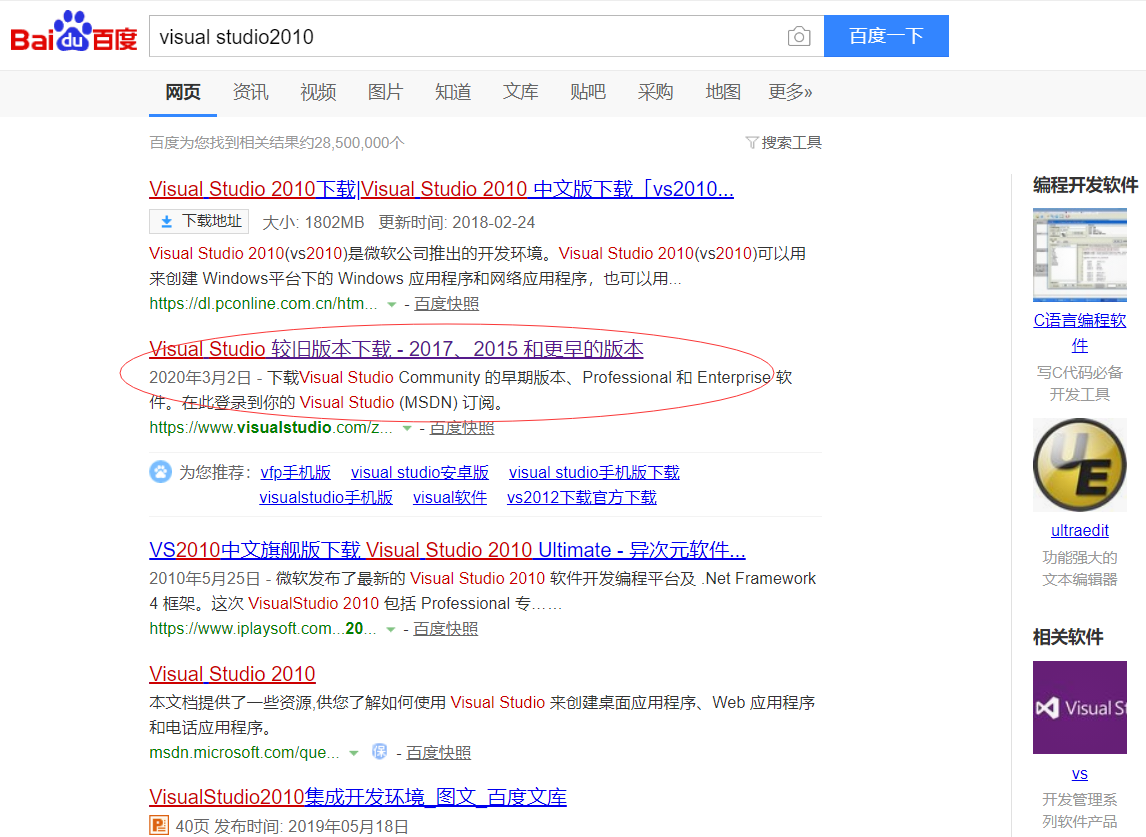Click the blue paw icon beside 为您推荐

(x=161, y=472)
